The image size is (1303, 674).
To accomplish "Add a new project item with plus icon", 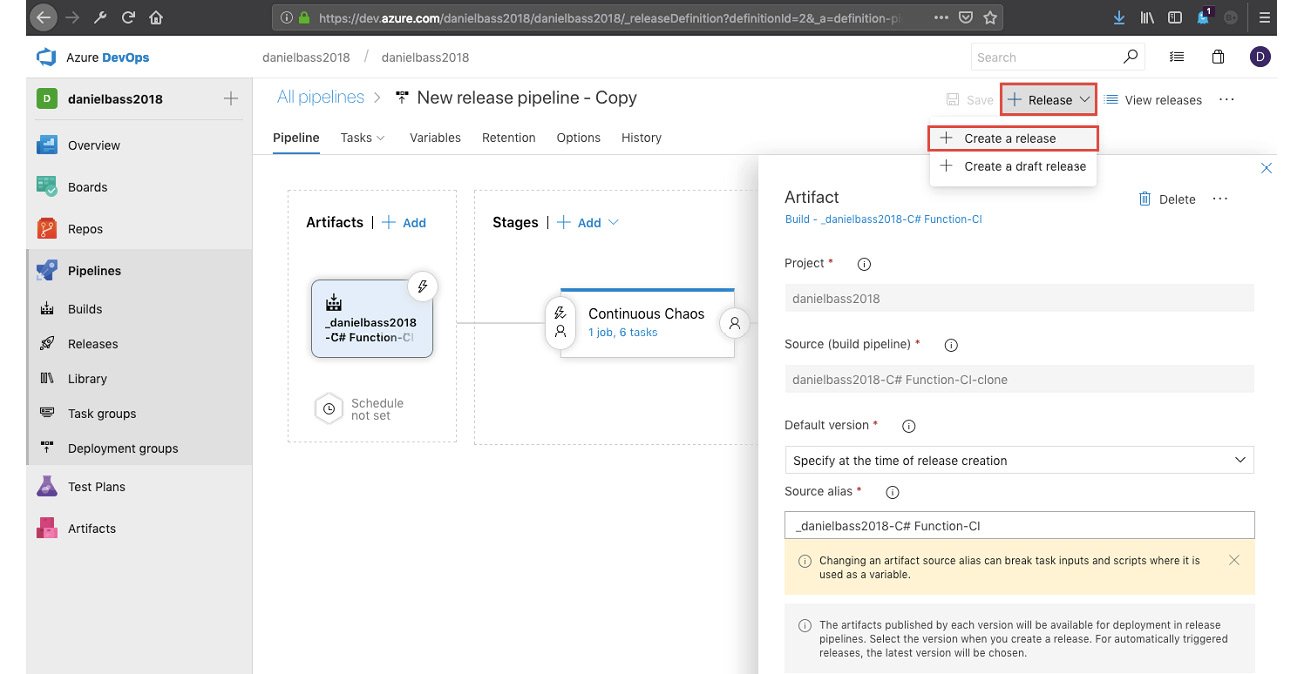I will click(231, 98).
